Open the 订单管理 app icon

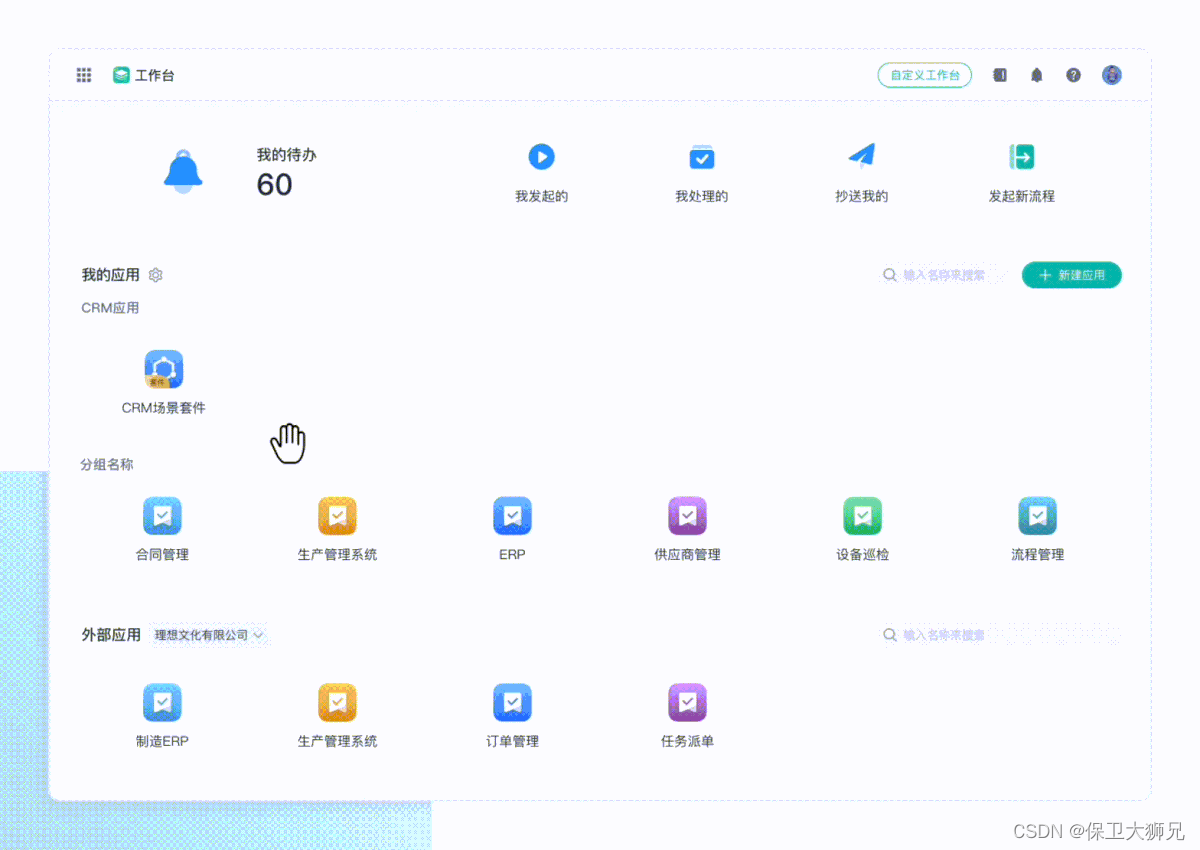(512, 703)
